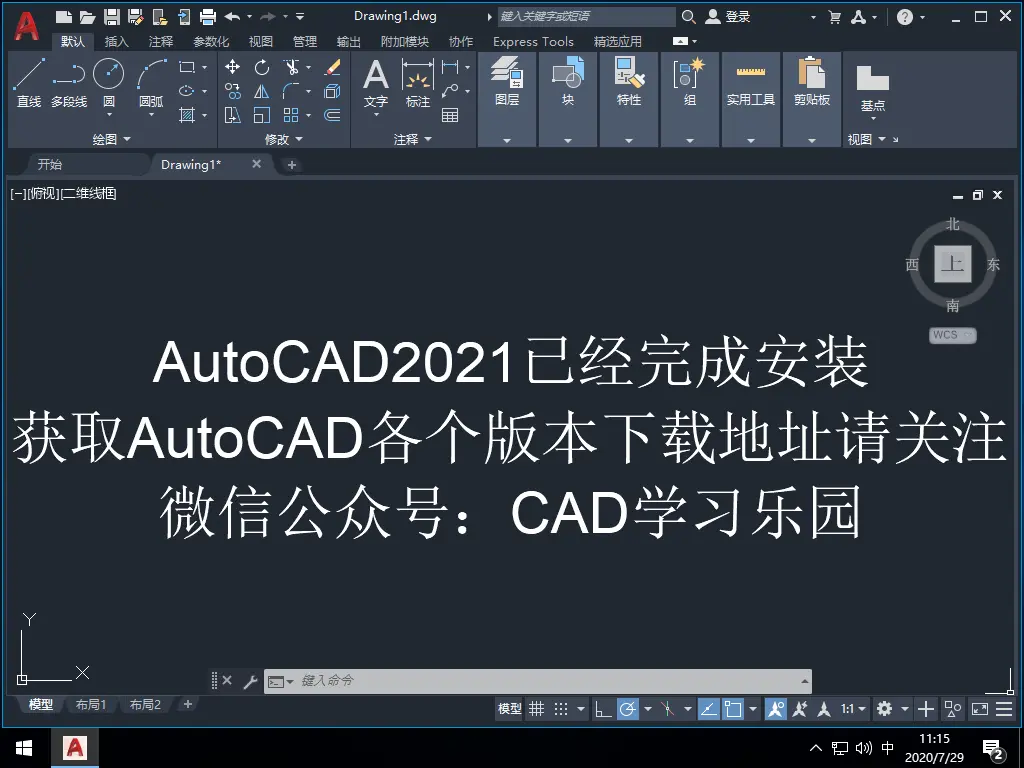Switch to the Parametric (参数化) ribbon tab
1024x768 pixels.
click(211, 42)
